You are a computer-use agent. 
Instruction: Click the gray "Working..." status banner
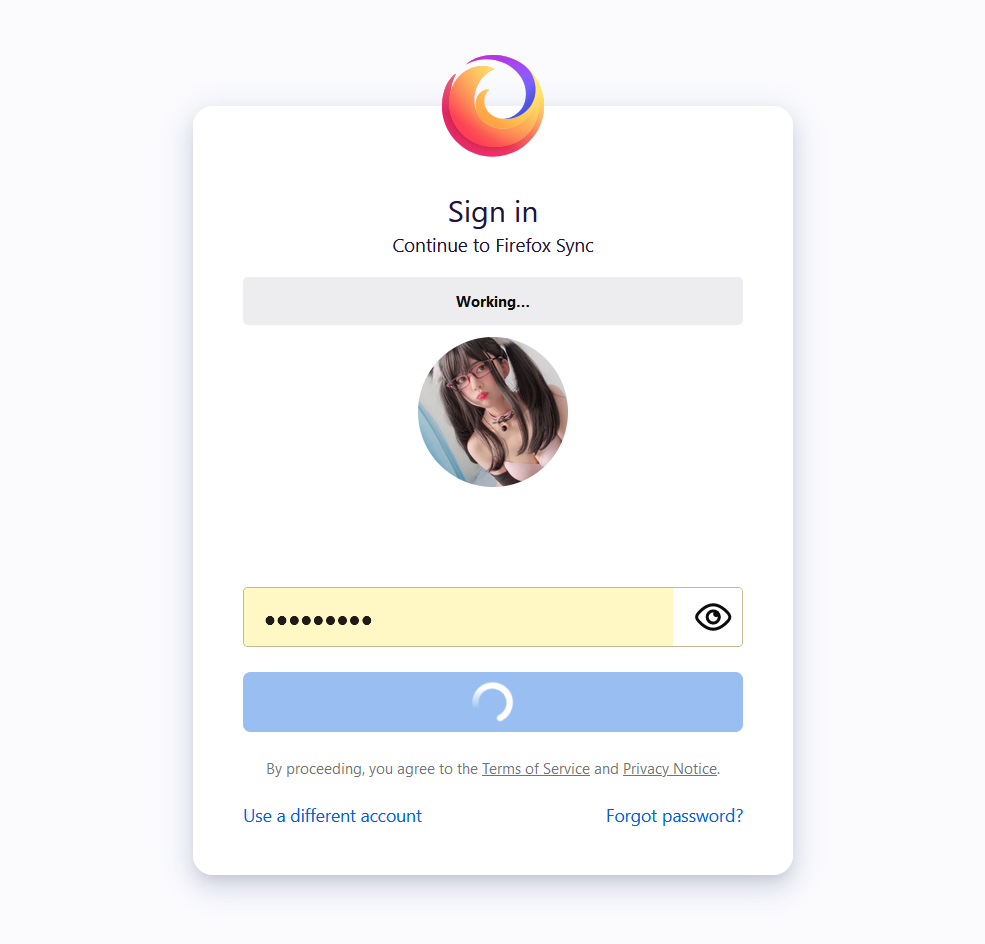tap(493, 301)
